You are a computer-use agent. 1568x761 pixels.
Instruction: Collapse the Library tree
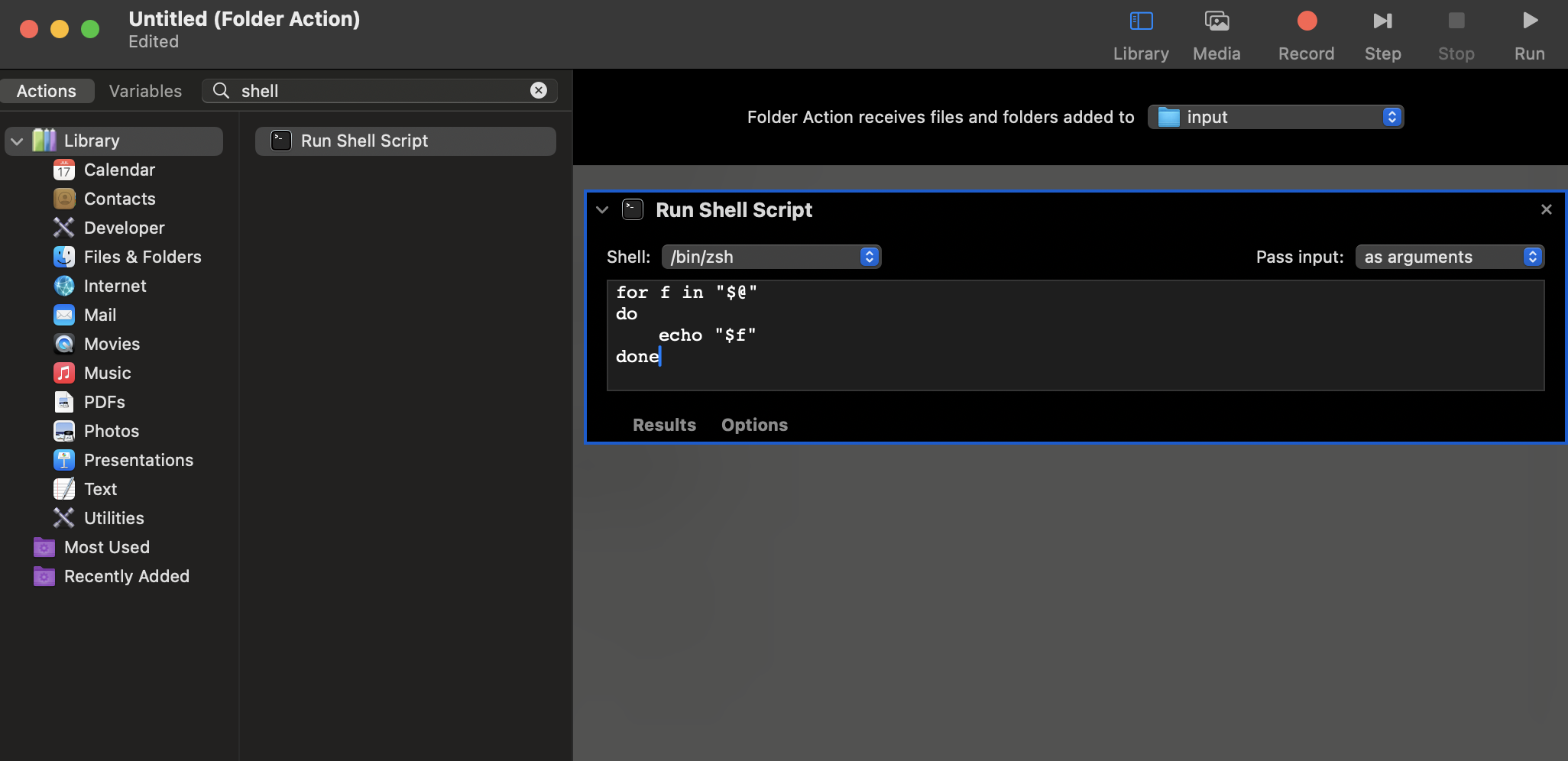tap(17, 141)
